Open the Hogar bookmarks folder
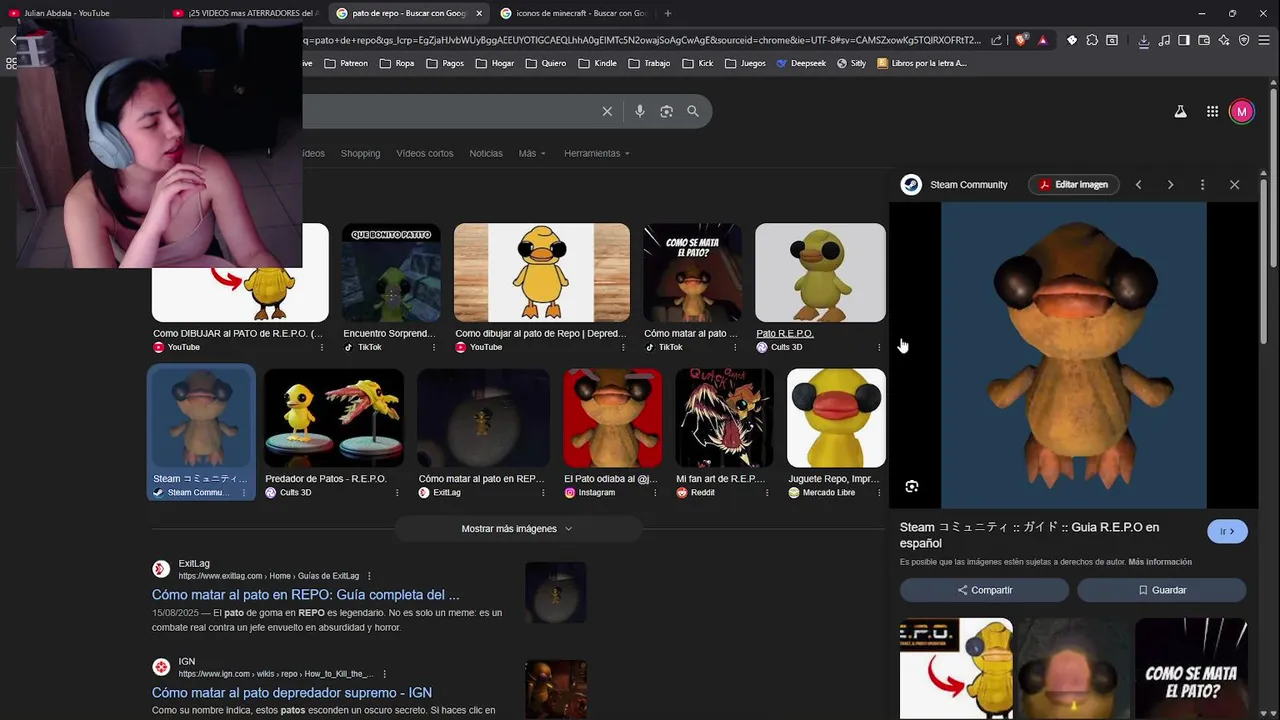1280x720 pixels. coord(495,63)
